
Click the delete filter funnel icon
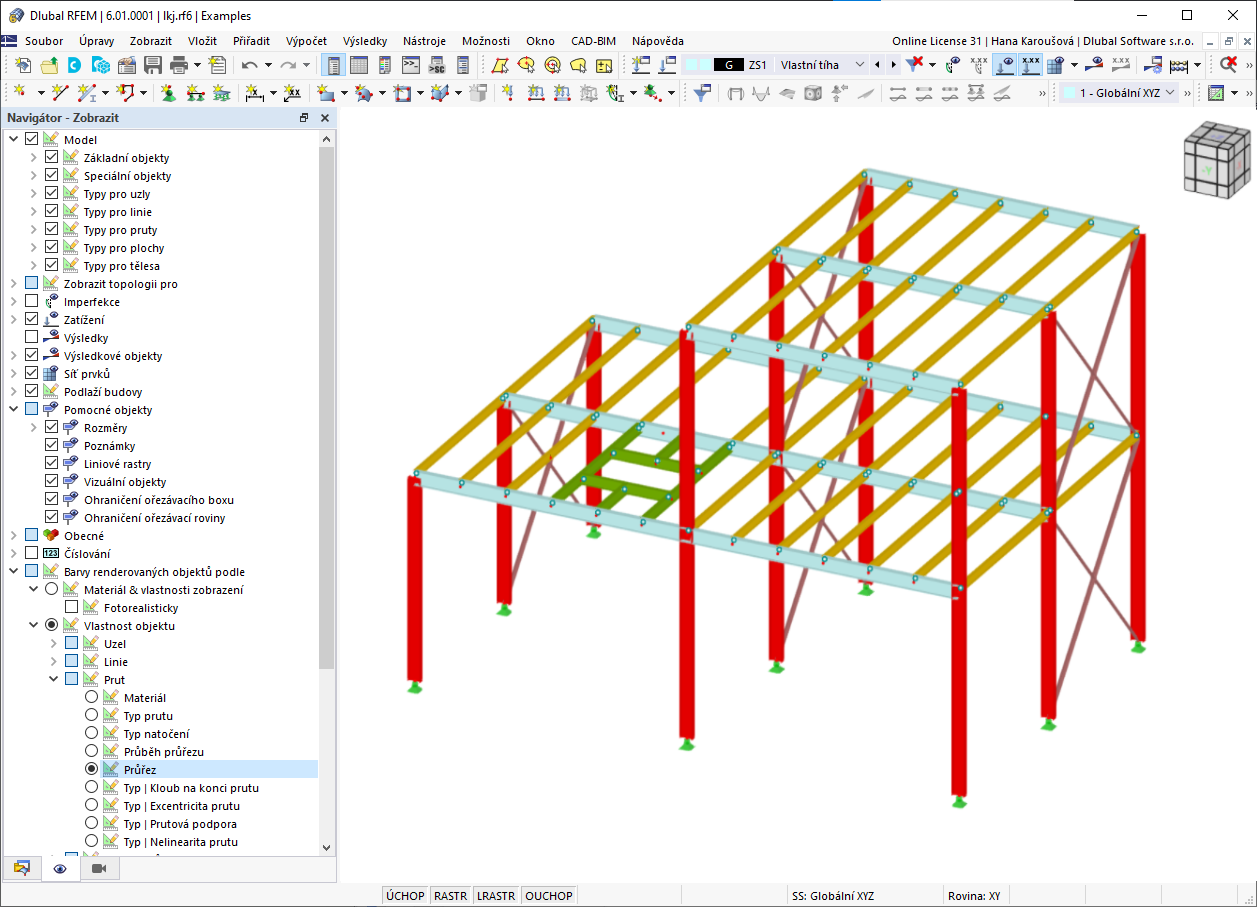[914, 65]
